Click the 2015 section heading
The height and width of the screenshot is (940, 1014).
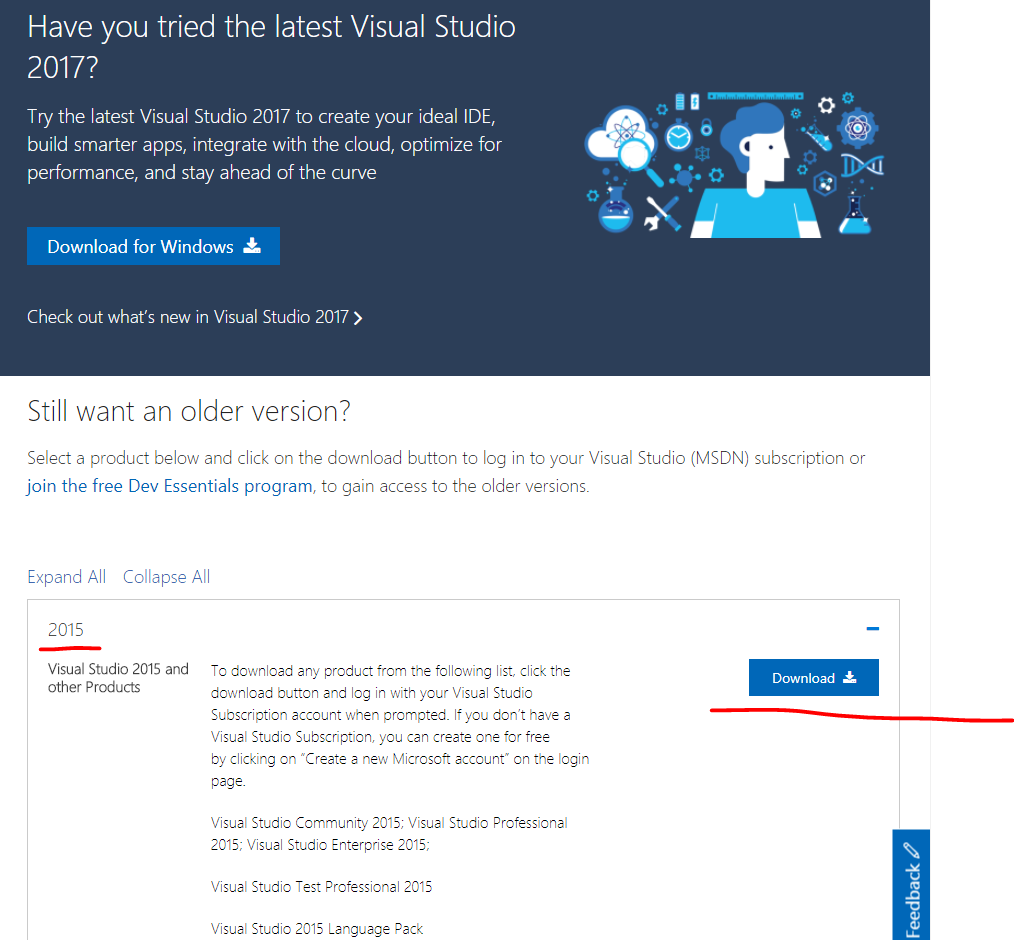(66, 630)
